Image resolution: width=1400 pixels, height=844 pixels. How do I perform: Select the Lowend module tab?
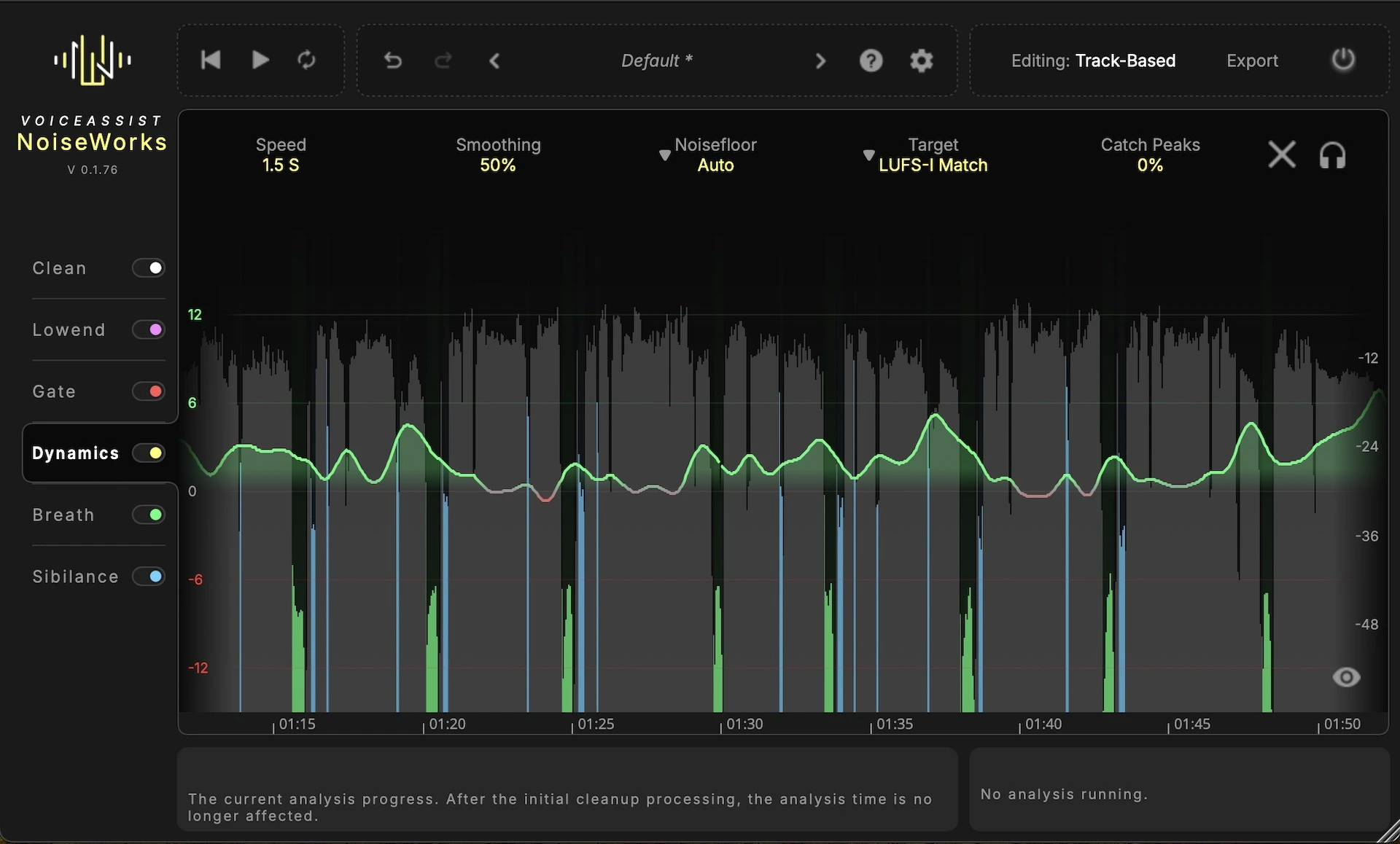[69, 329]
